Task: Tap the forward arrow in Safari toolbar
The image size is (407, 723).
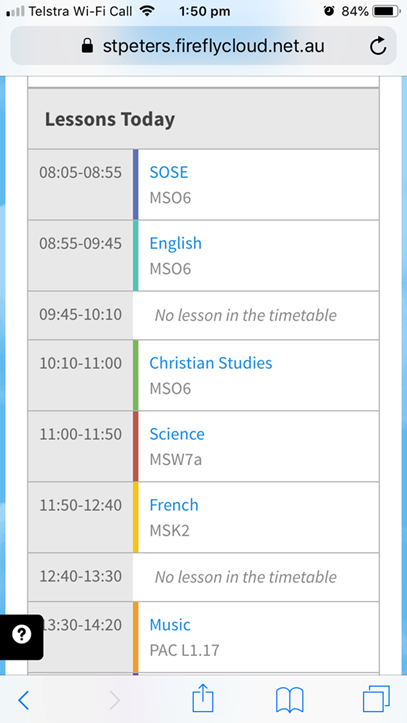Action: (114, 700)
